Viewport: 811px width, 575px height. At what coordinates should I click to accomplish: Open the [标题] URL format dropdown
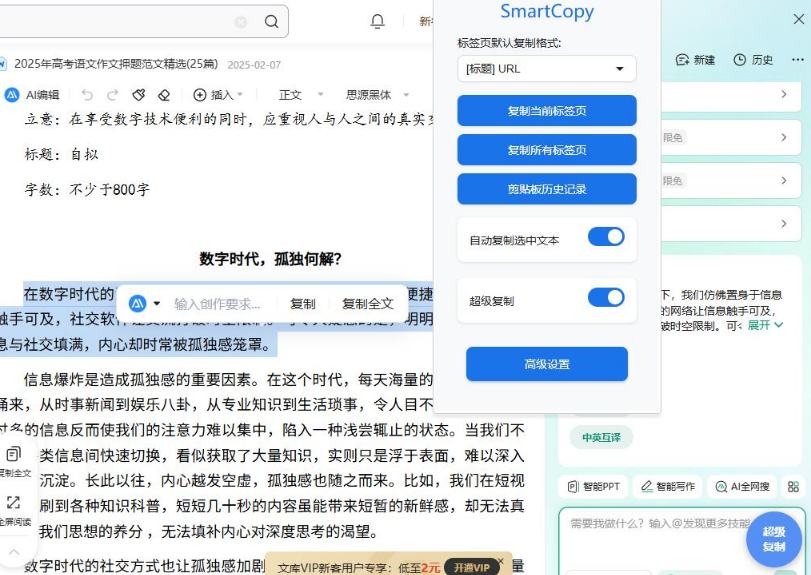coord(547,69)
